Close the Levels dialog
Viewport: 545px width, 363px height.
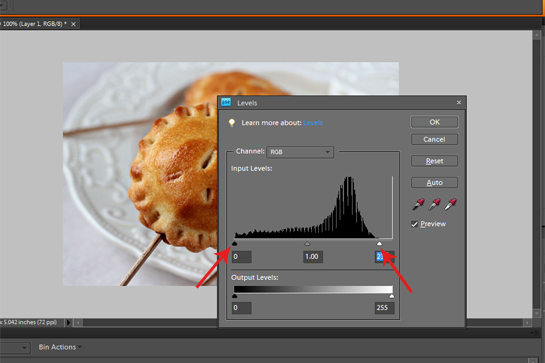[x=459, y=102]
